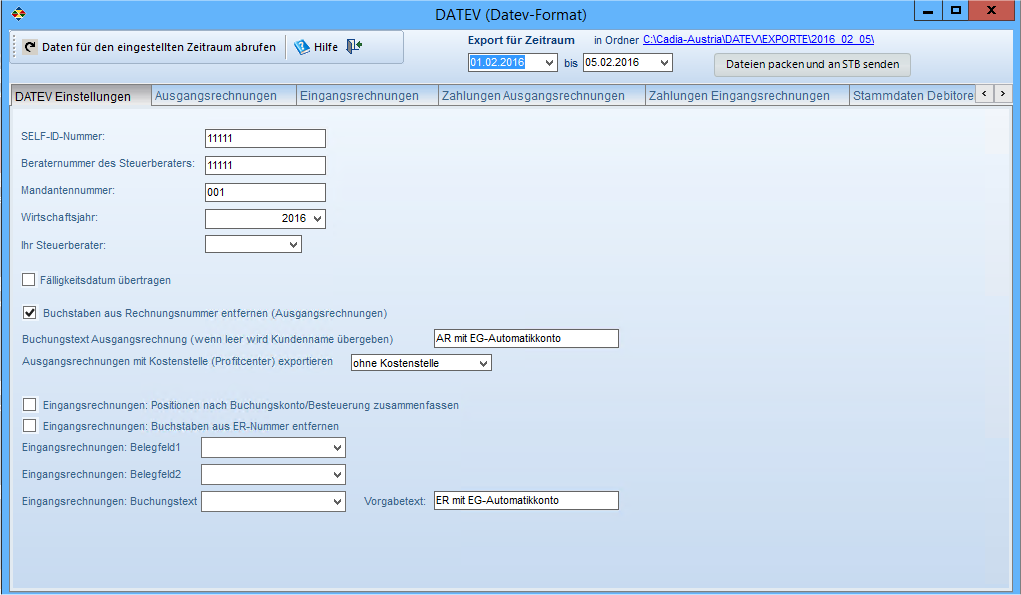Check Buchstaben aus ER-Nummer entfernen
1021x595 pixels.
[x=30, y=426]
